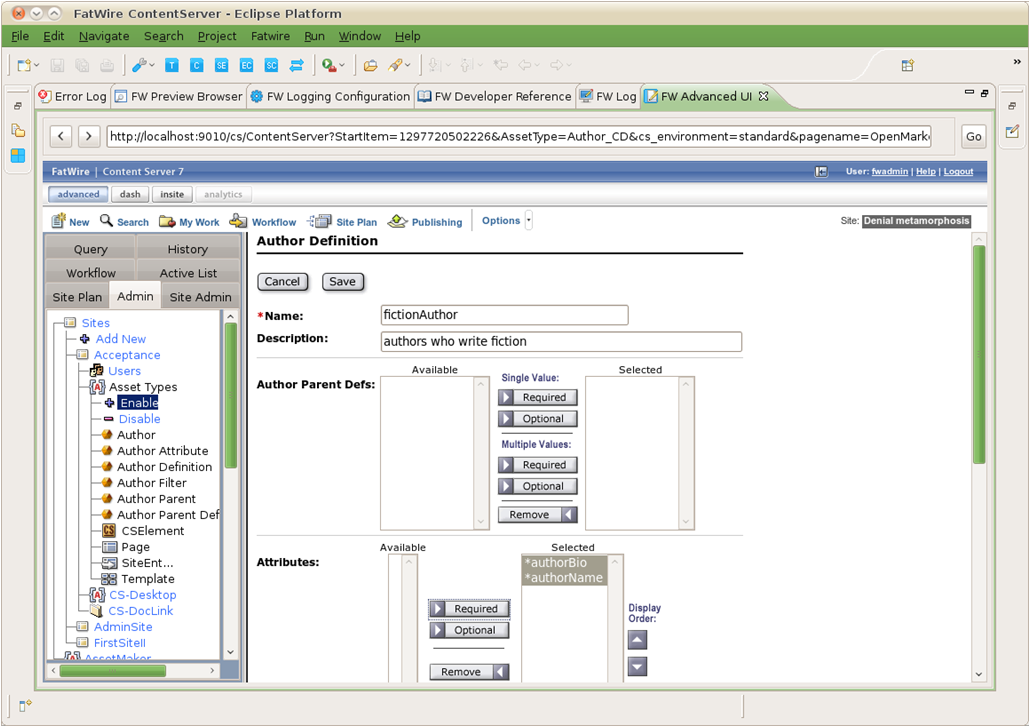1030x727 pixels.
Task: Click the Run external tools icon
Action: (329, 65)
